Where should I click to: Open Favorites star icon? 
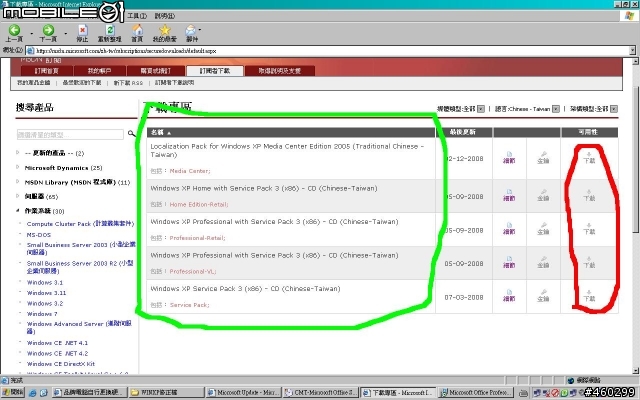pos(165,30)
